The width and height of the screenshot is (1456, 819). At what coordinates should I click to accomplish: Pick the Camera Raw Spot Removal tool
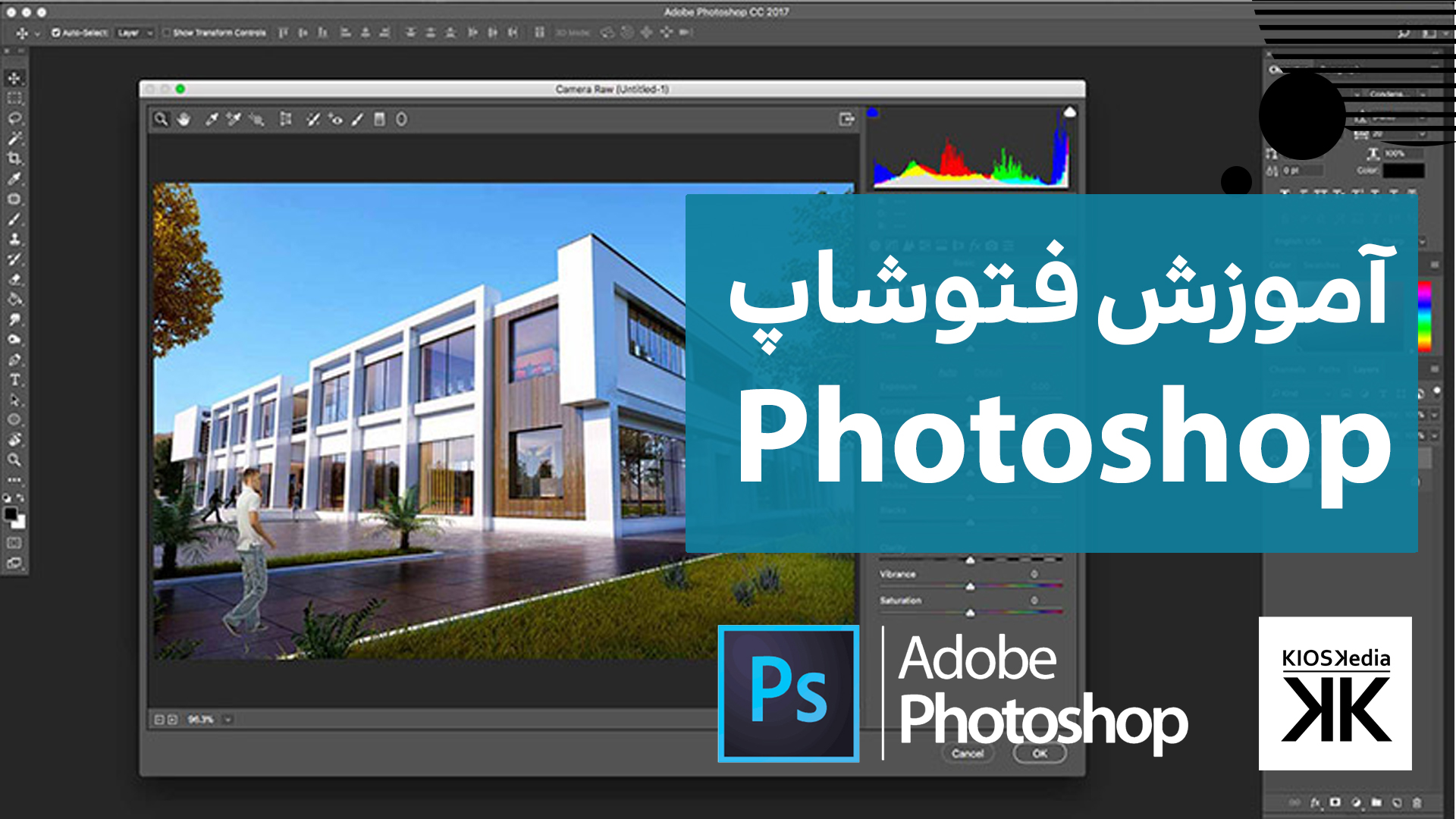pyautogui.click(x=312, y=119)
